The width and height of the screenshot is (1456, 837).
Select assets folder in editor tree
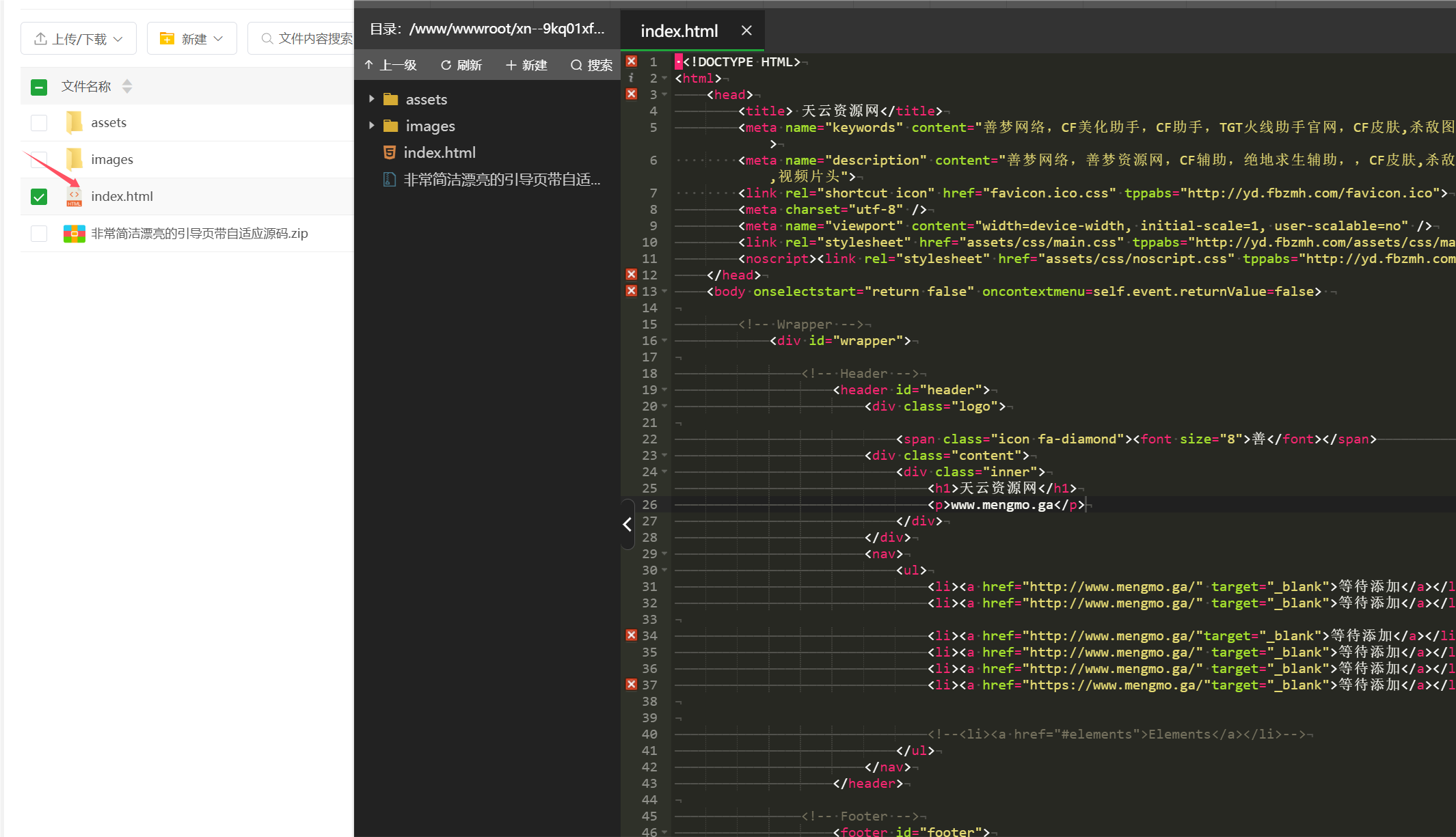tap(427, 99)
